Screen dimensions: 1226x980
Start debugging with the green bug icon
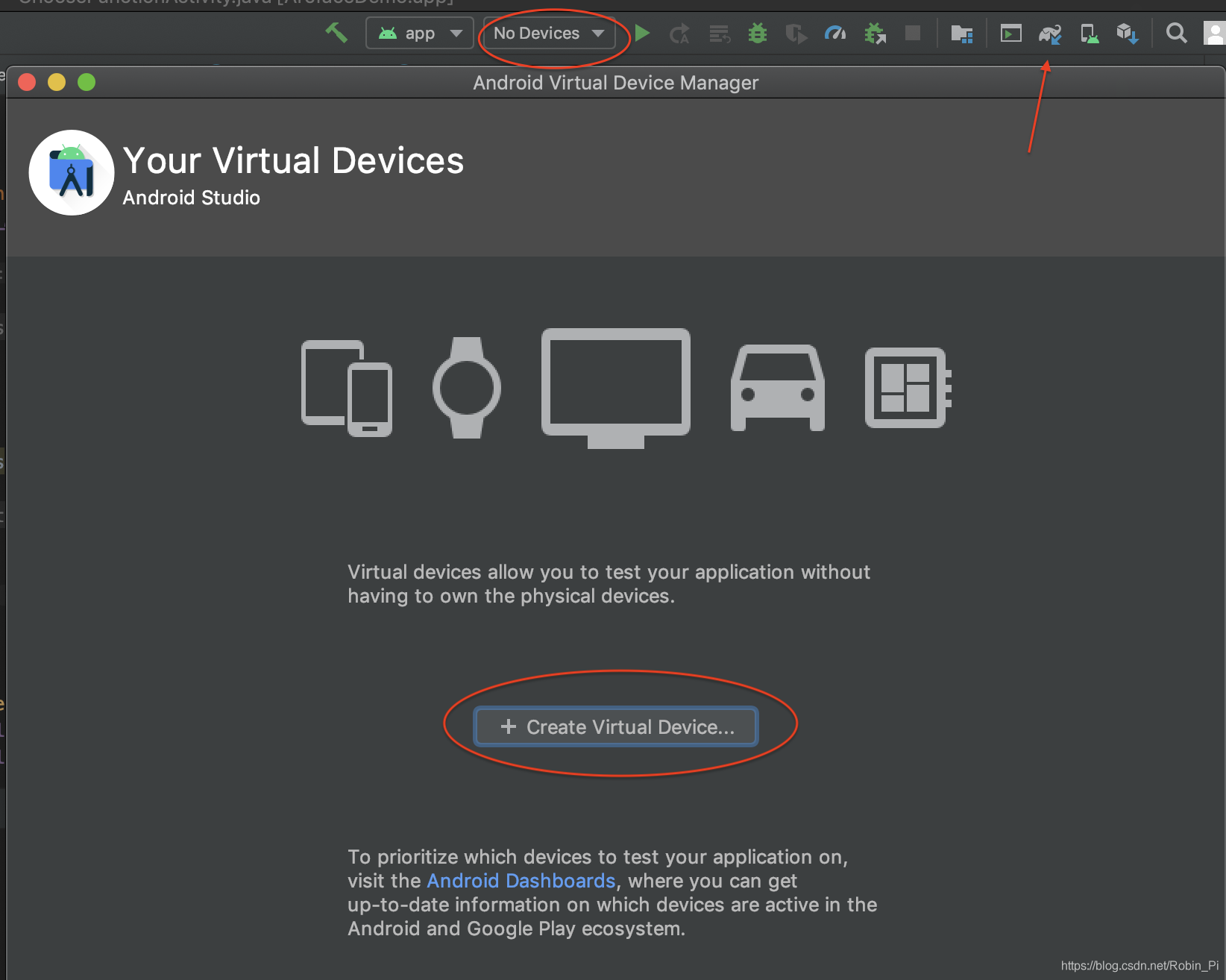(758, 33)
